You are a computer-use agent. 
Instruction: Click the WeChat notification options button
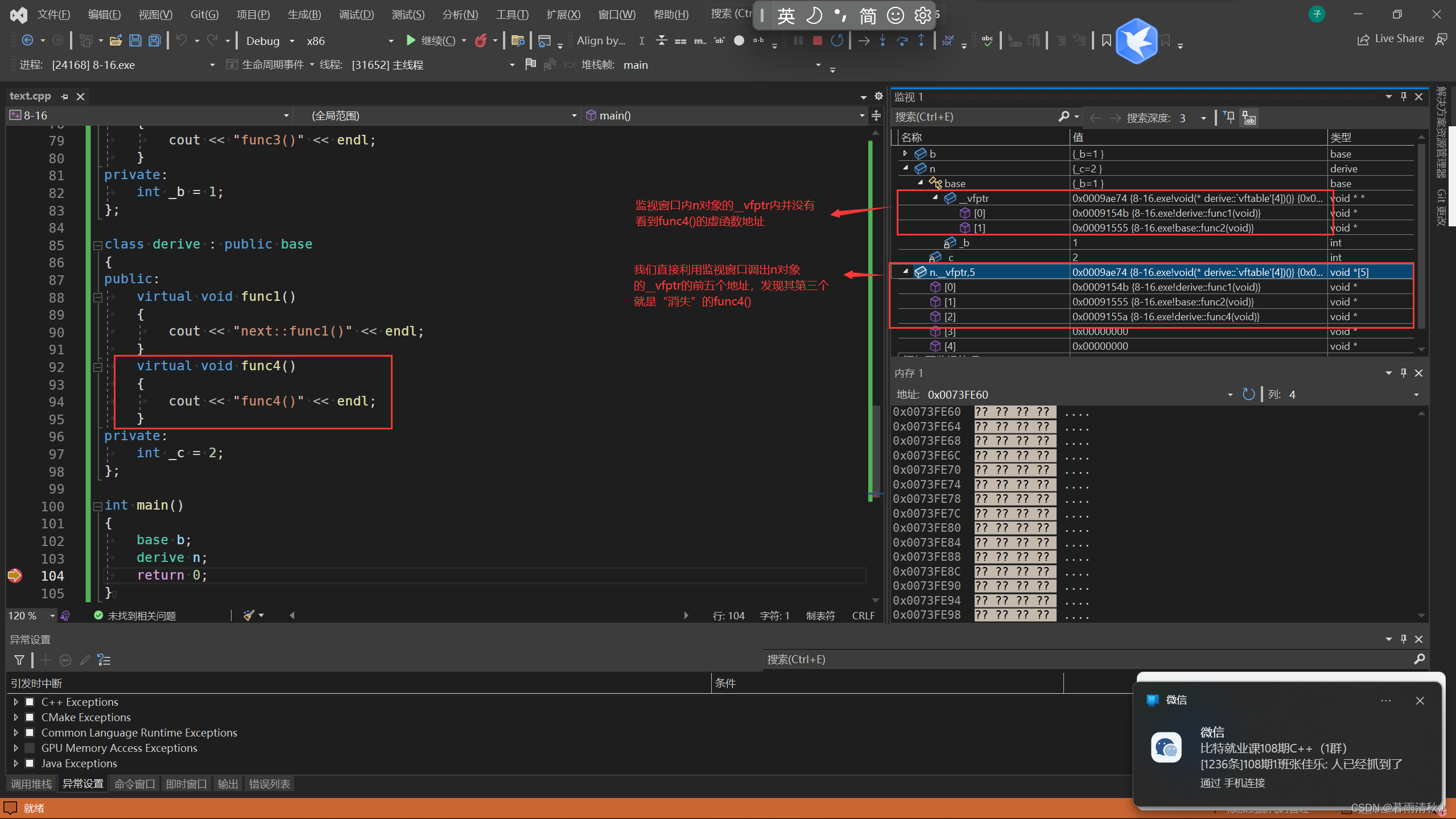coord(1386,700)
